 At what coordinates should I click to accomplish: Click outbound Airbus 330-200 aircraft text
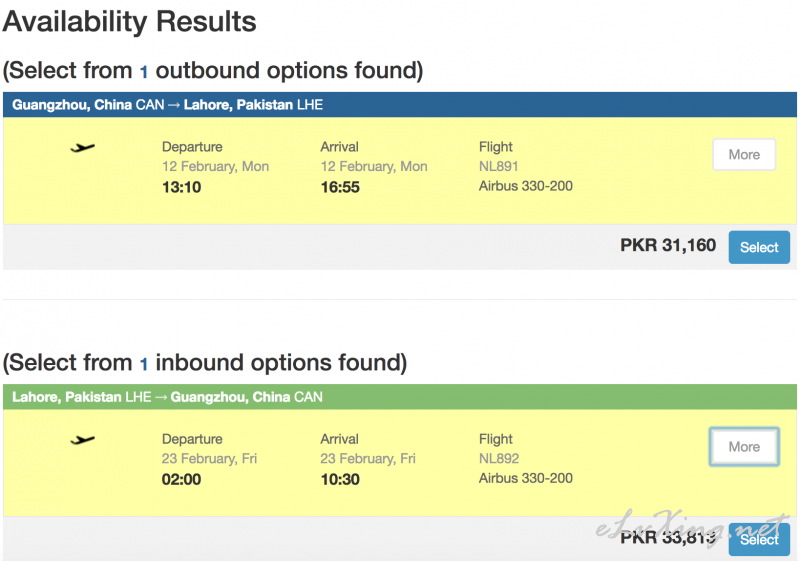click(526, 186)
